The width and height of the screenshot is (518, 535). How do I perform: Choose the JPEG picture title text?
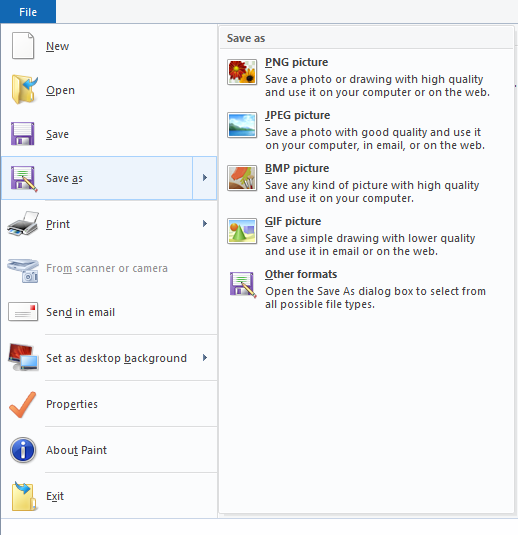(x=297, y=115)
